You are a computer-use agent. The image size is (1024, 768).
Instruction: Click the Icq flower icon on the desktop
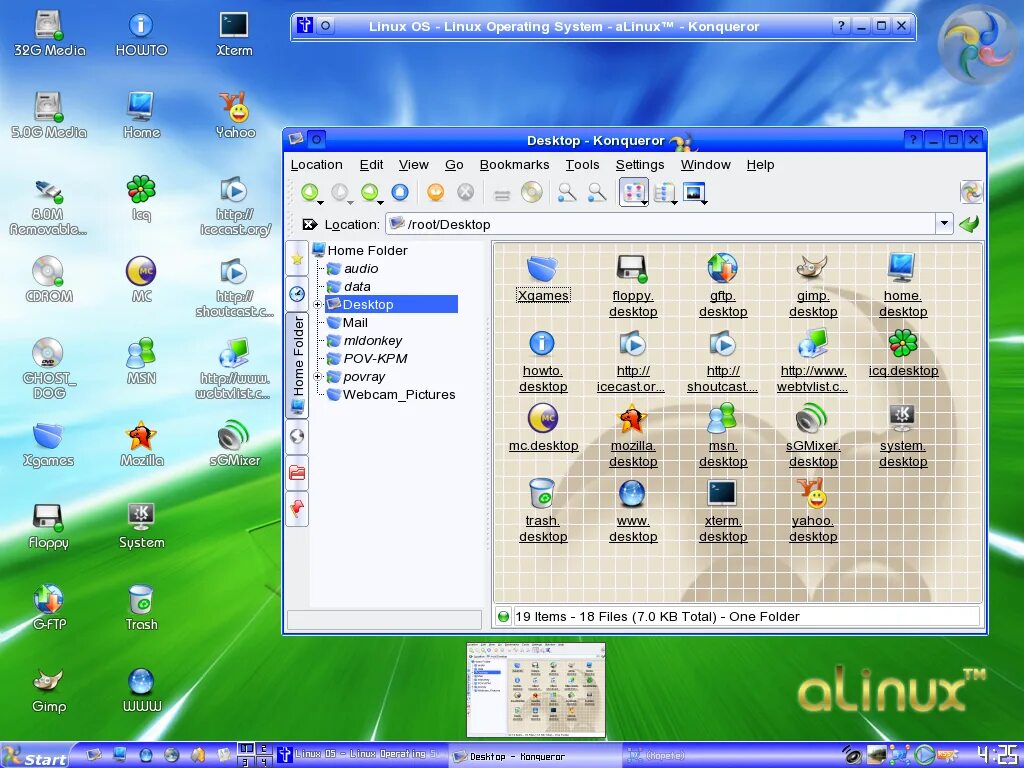(x=141, y=198)
